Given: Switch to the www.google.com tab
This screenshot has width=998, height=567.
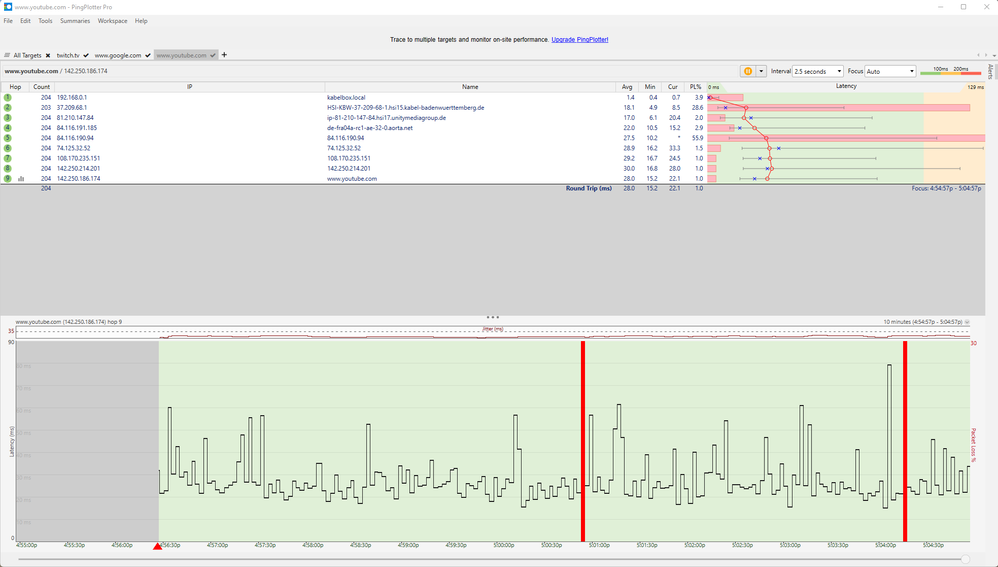Looking at the screenshot, I should (118, 55).
